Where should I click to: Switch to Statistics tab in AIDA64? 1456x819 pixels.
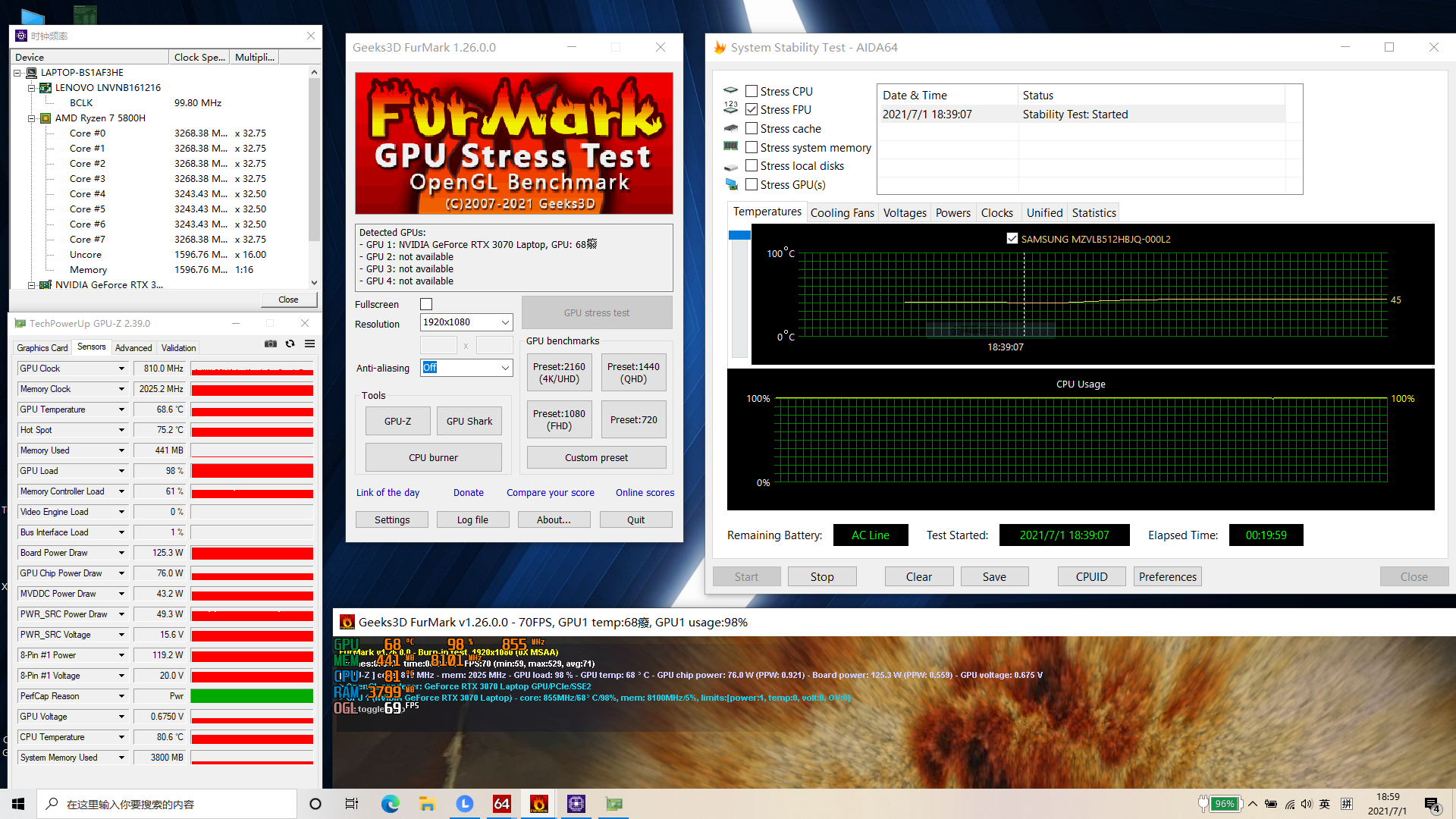1094,213
